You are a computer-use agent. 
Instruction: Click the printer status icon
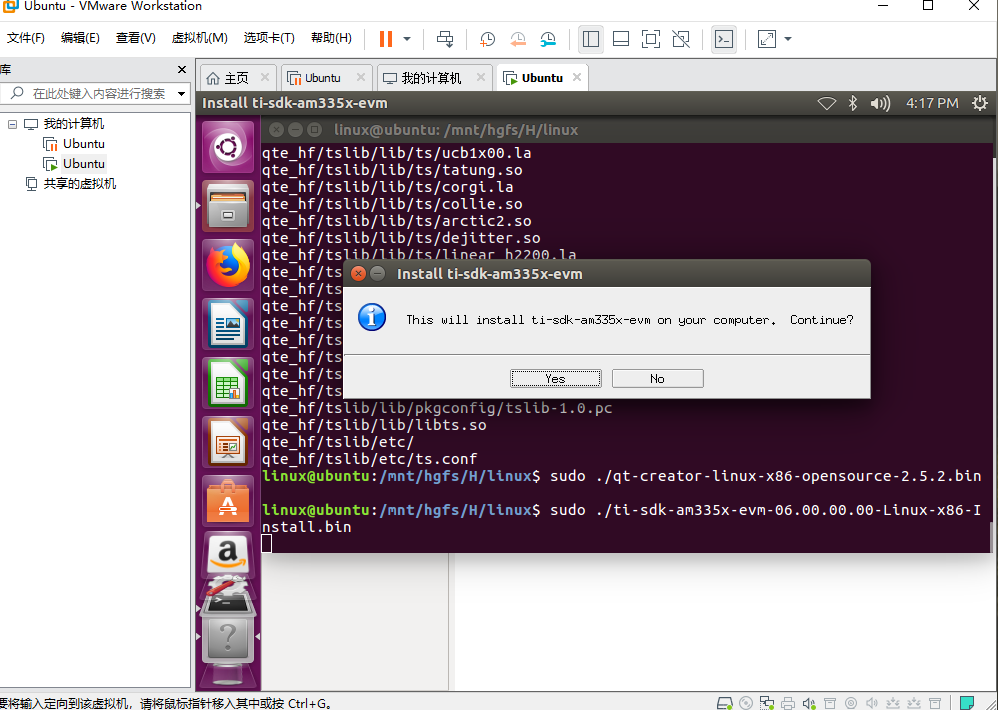[x=788, y=703]
